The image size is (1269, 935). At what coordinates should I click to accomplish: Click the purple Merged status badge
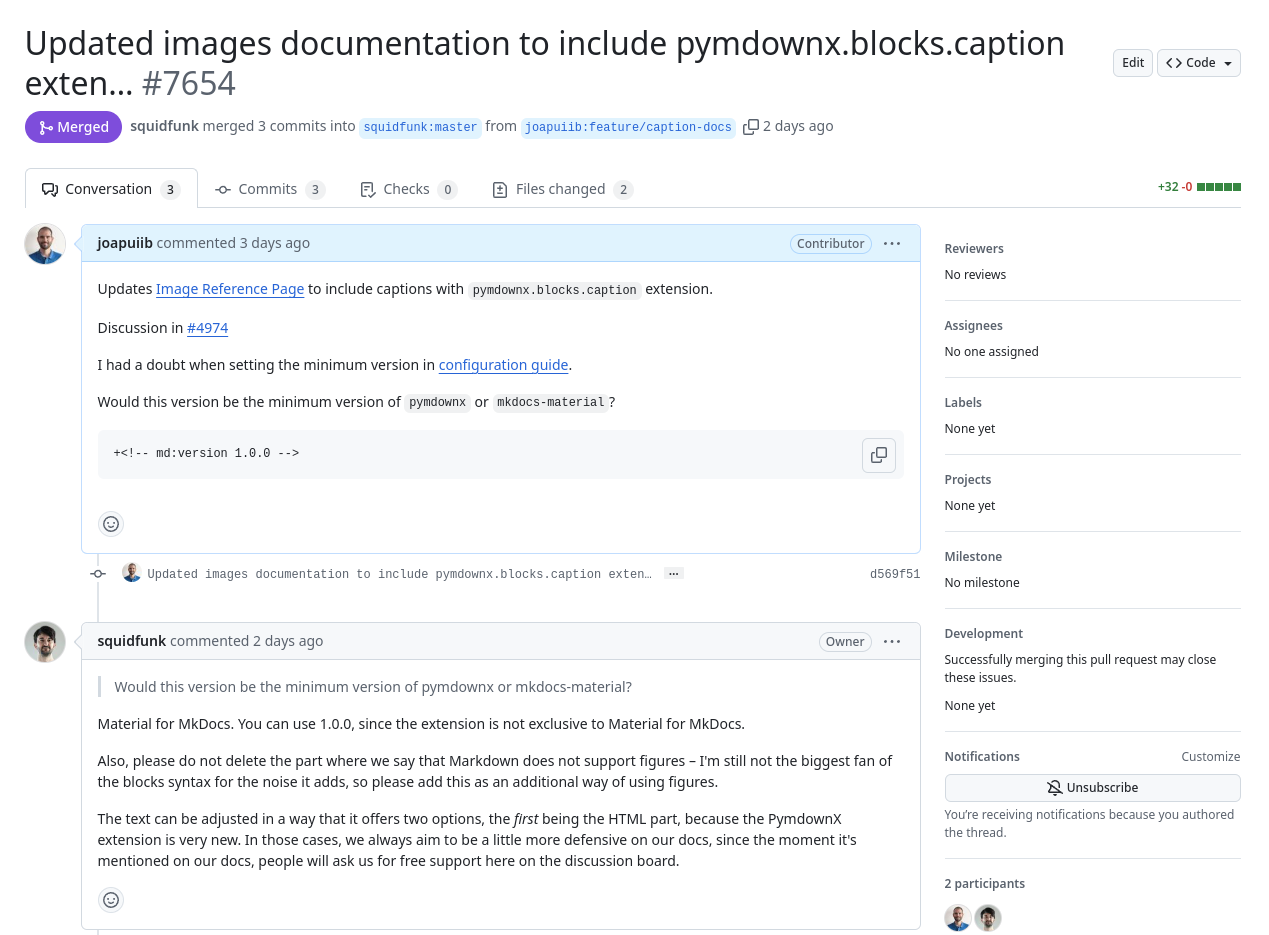[73, 127]
